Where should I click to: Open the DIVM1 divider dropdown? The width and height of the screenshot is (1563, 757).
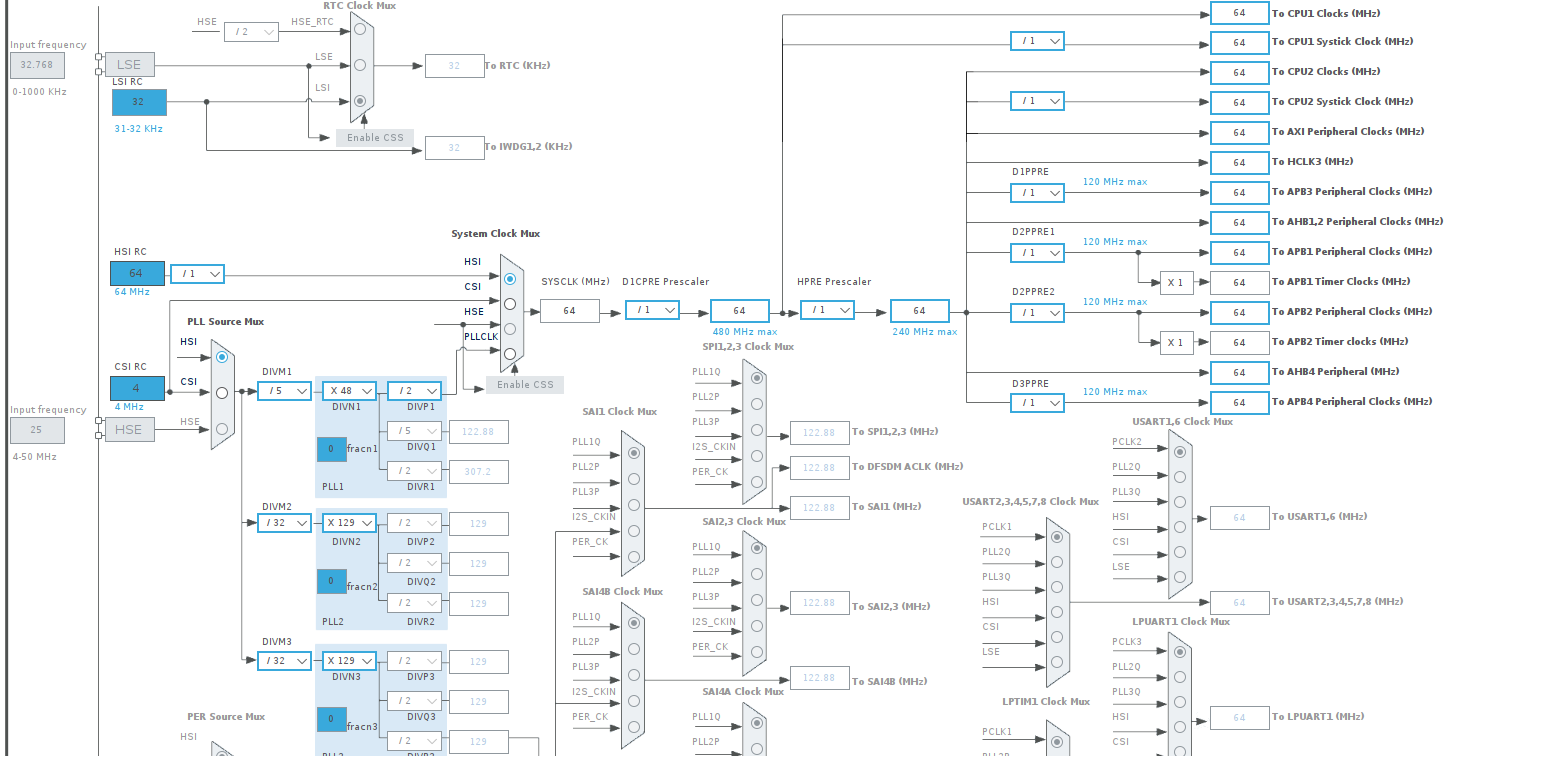point(283,390)
